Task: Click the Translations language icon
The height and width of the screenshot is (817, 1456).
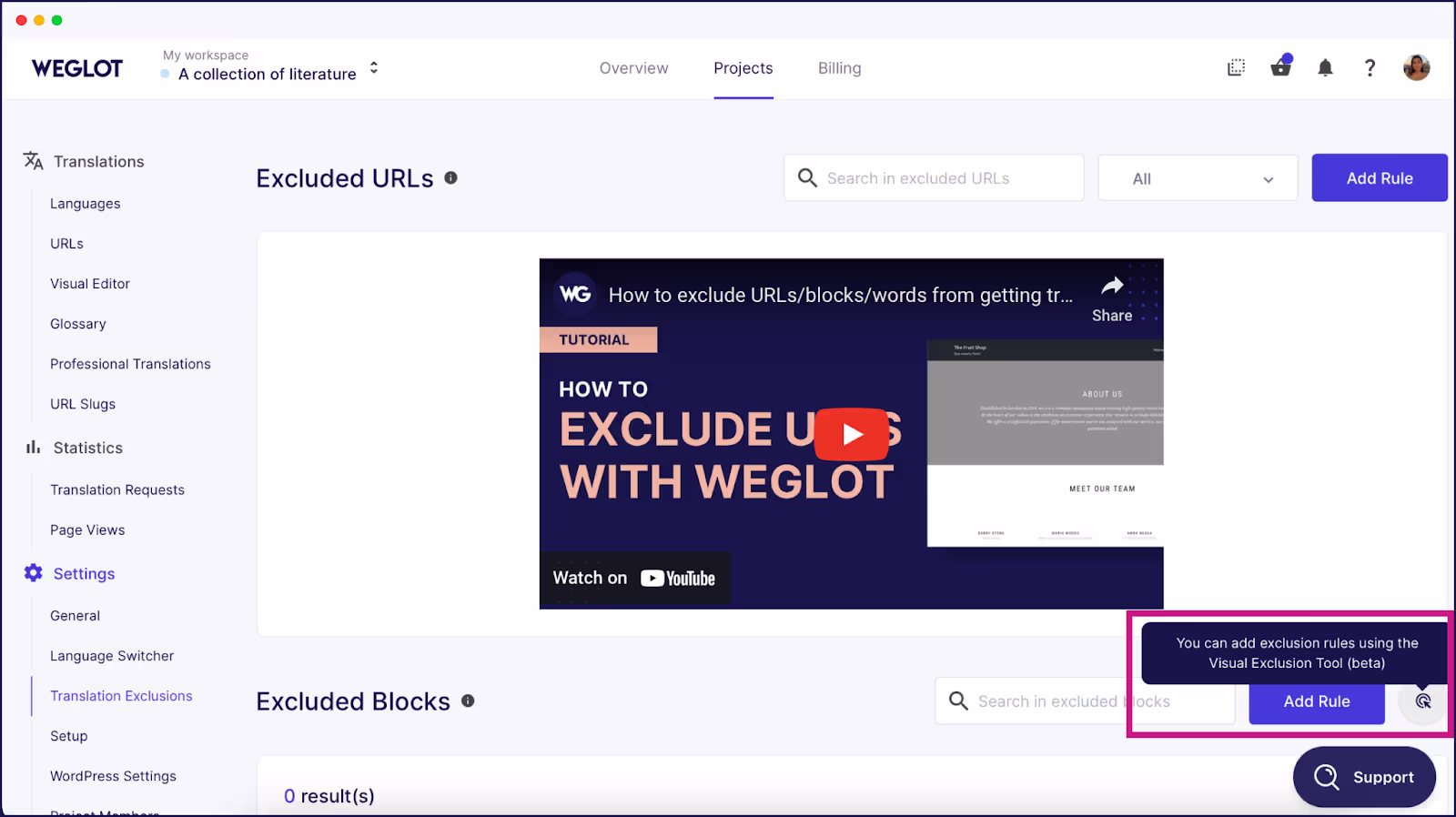Action: tap(34, 161)
